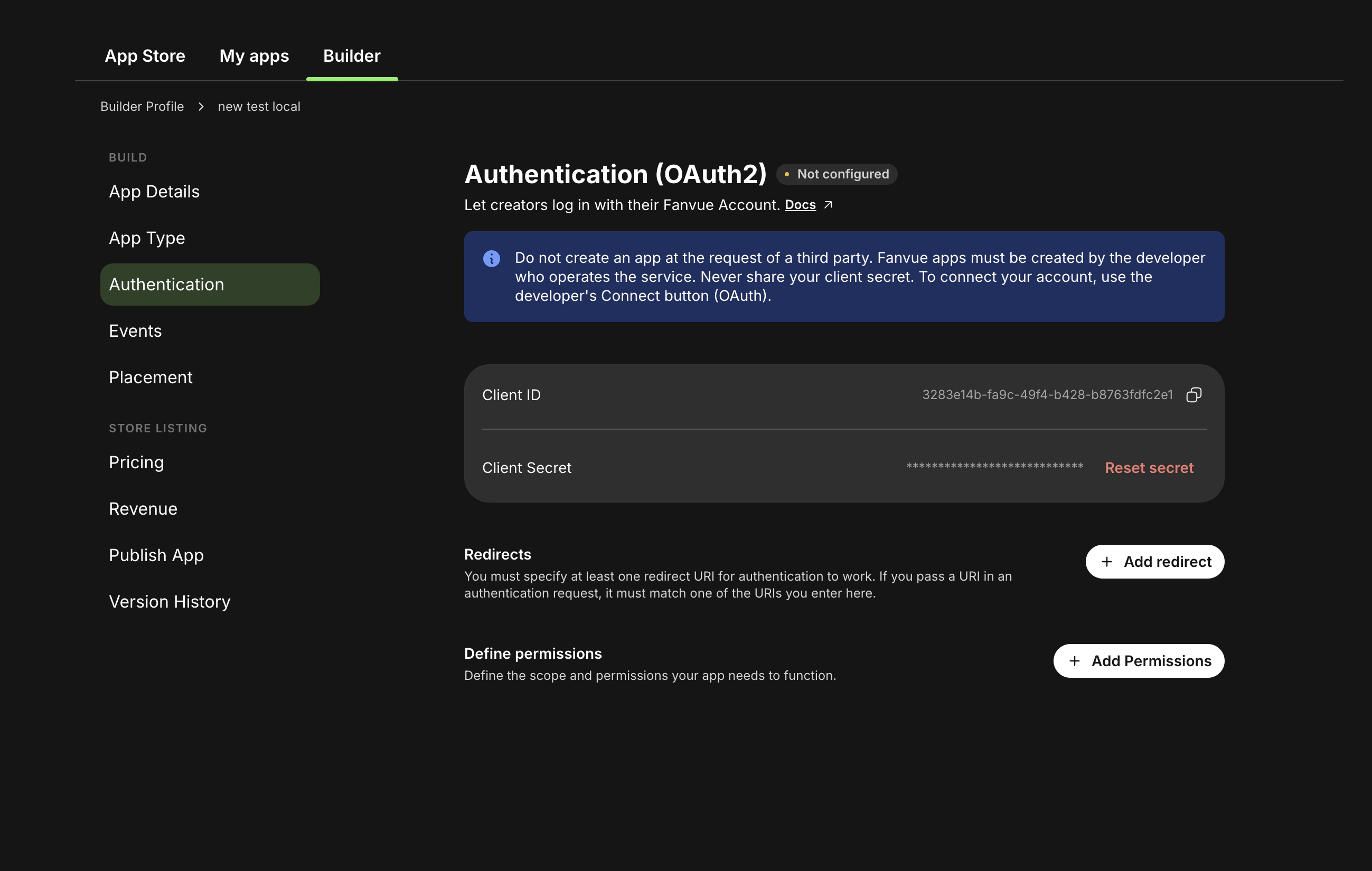1372x871 pixels.
Task: Click the masked Client Secret asterisks
Action: 995,467
